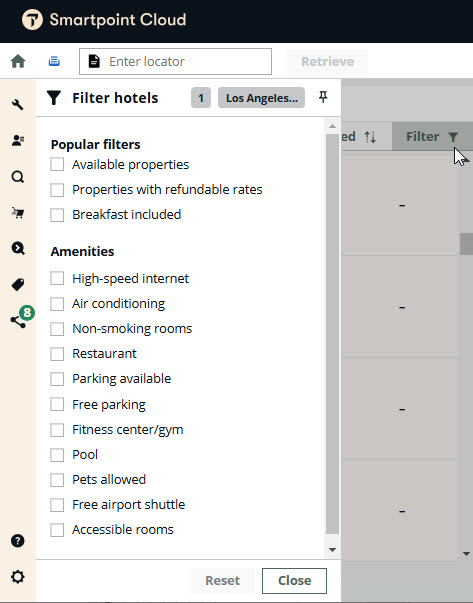Open the traveler profile sidebar icon
Screen dimensions: 473x603
point(18,140)
